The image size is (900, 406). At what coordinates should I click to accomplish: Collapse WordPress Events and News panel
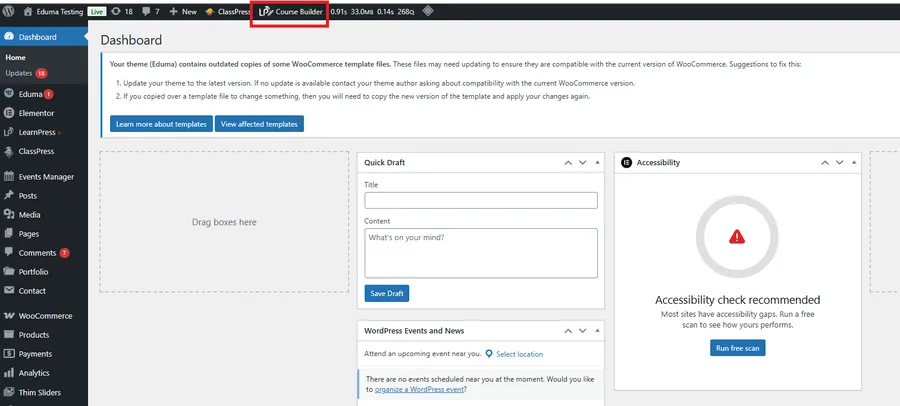point(597,331)
